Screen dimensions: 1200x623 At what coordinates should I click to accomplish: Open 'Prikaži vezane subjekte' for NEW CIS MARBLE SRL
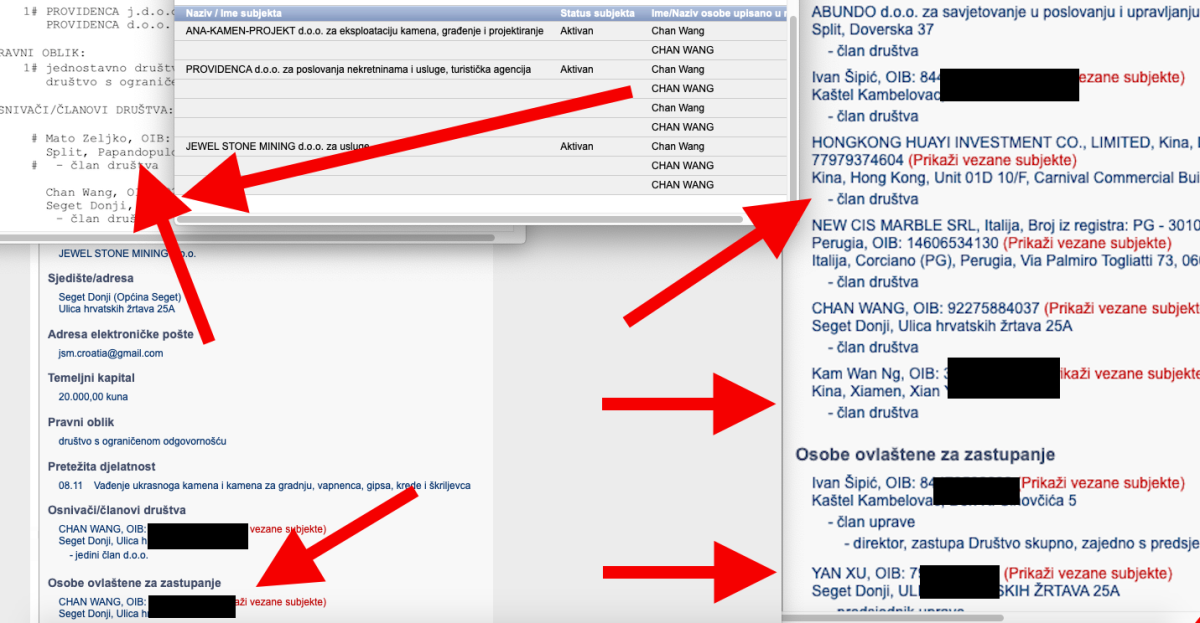[x=1087, y=243]
